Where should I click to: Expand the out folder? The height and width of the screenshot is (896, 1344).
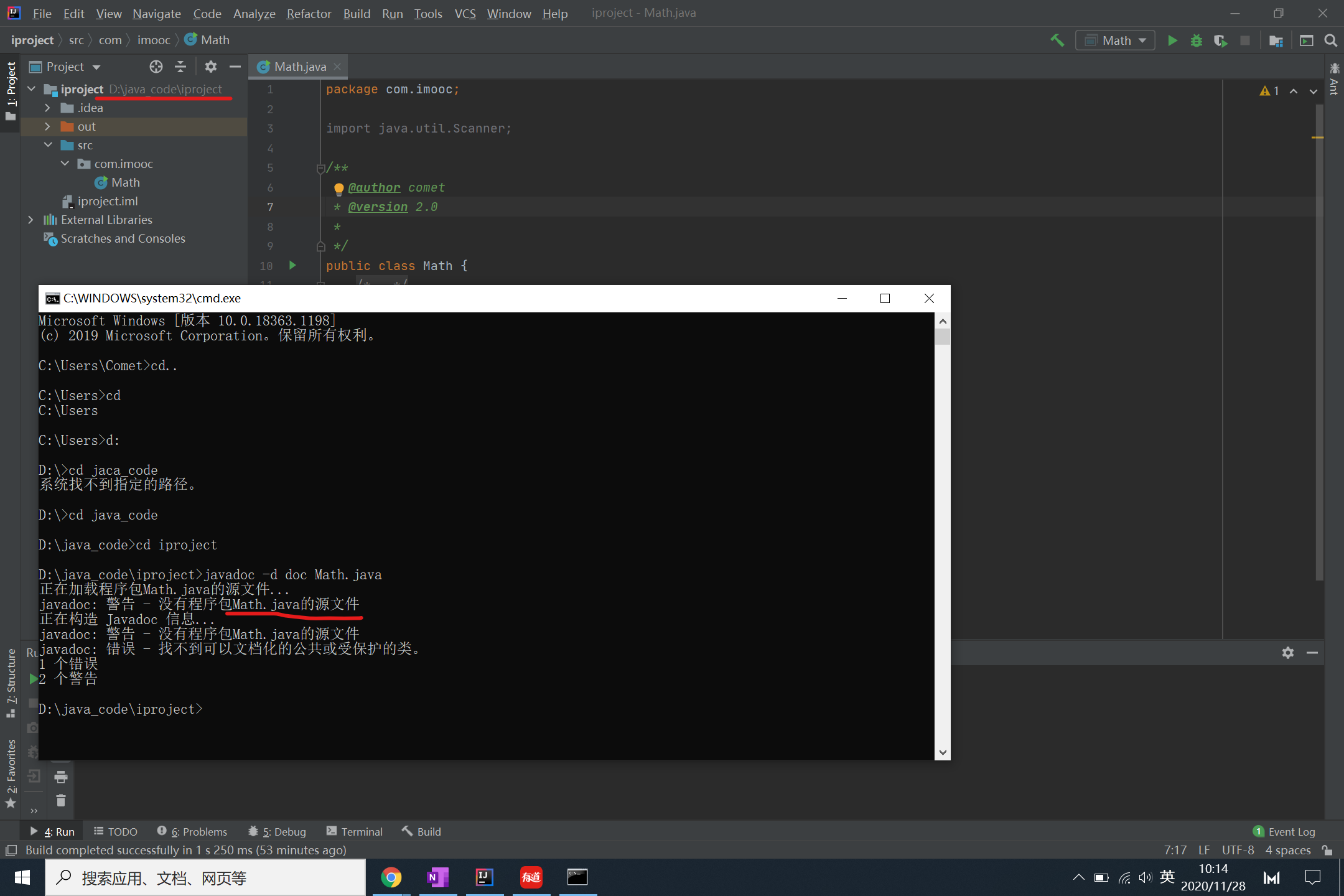pos(48,126)
